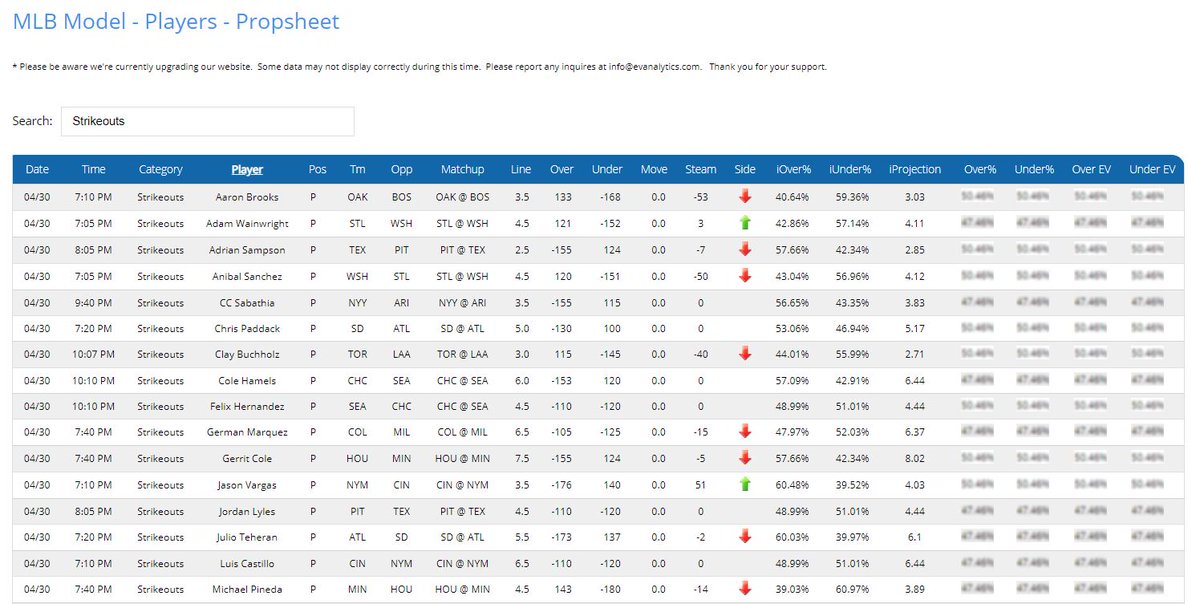This screenshot has height=604, width=1200.
Task: Sort by the Over column header
Action: pyautogui.click(x=562, y=169)
